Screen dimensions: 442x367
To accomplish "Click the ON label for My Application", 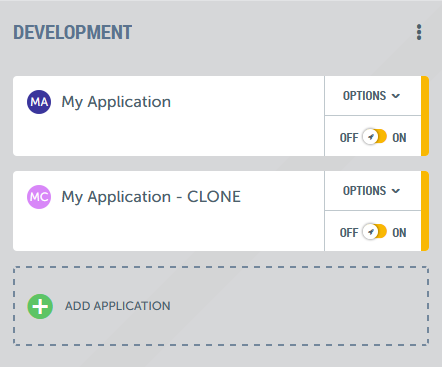I will 399,138.
